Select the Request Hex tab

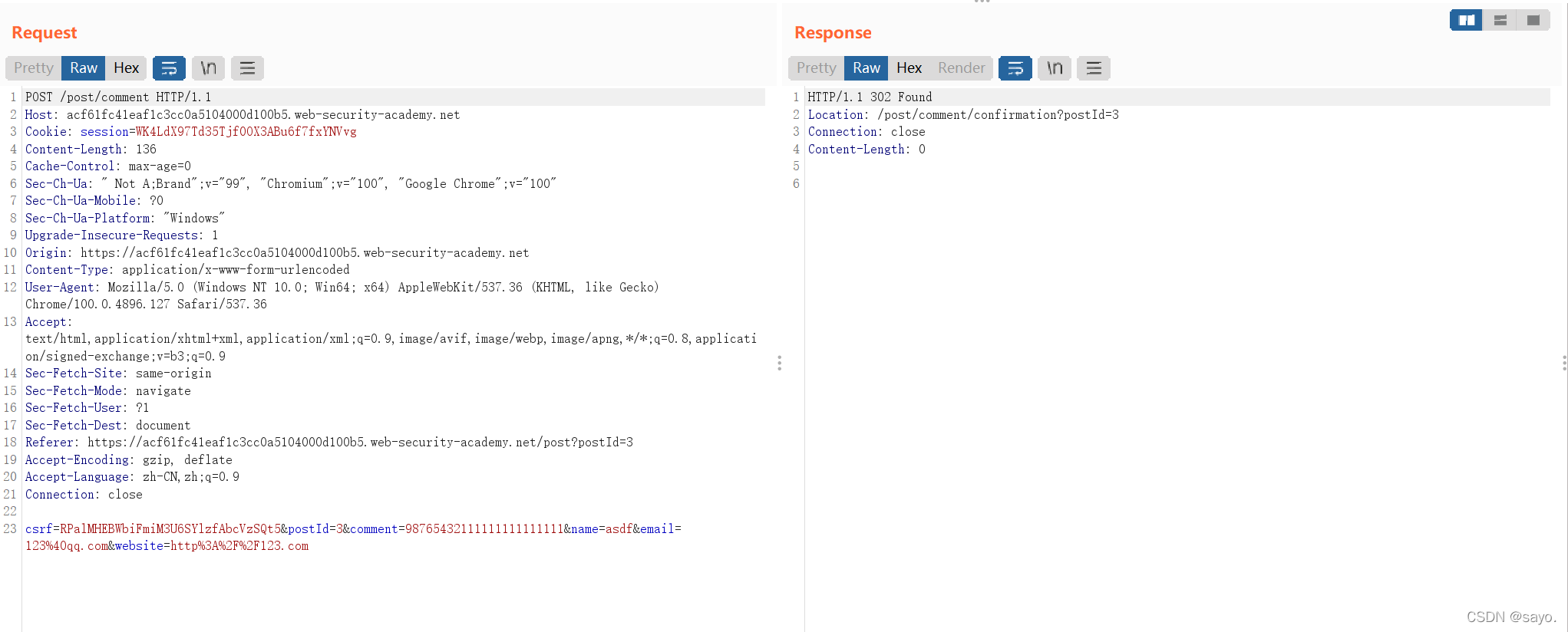[126, 68]
